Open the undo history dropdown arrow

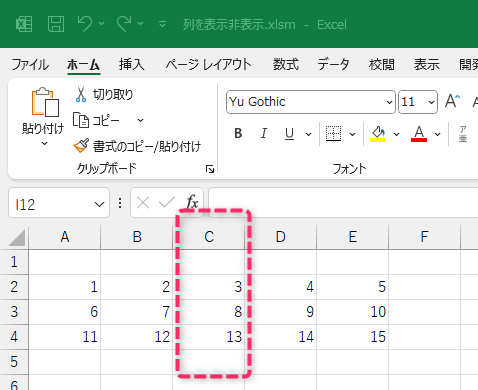point(101,24)
